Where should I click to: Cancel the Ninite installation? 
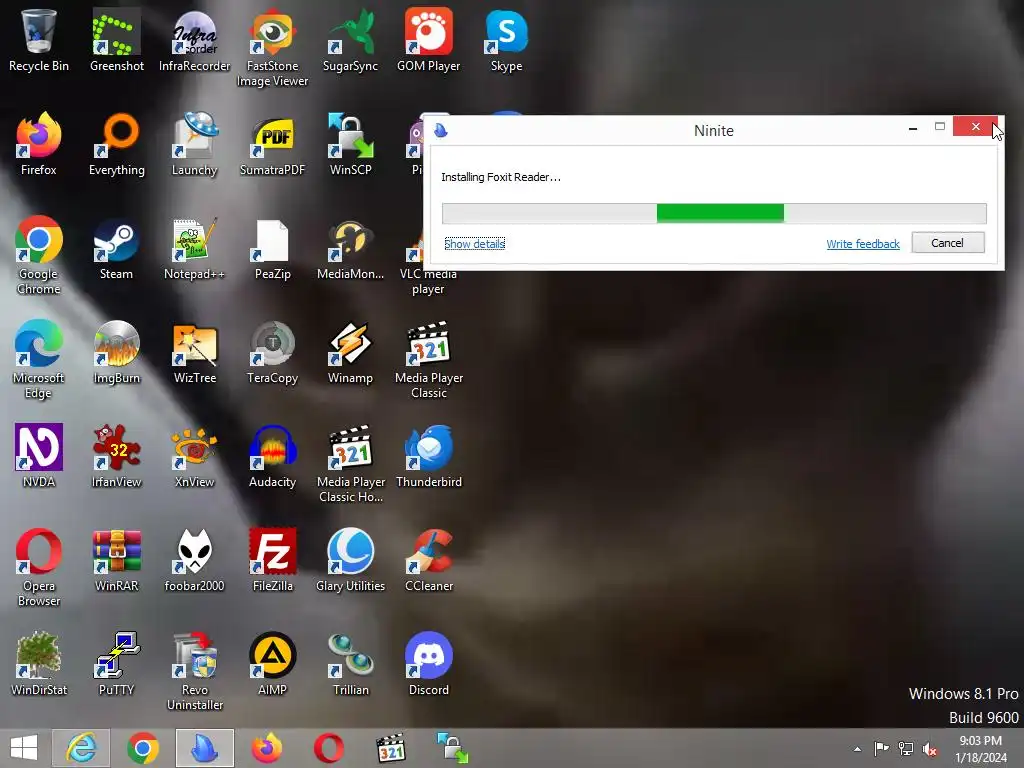coord(948,243)
